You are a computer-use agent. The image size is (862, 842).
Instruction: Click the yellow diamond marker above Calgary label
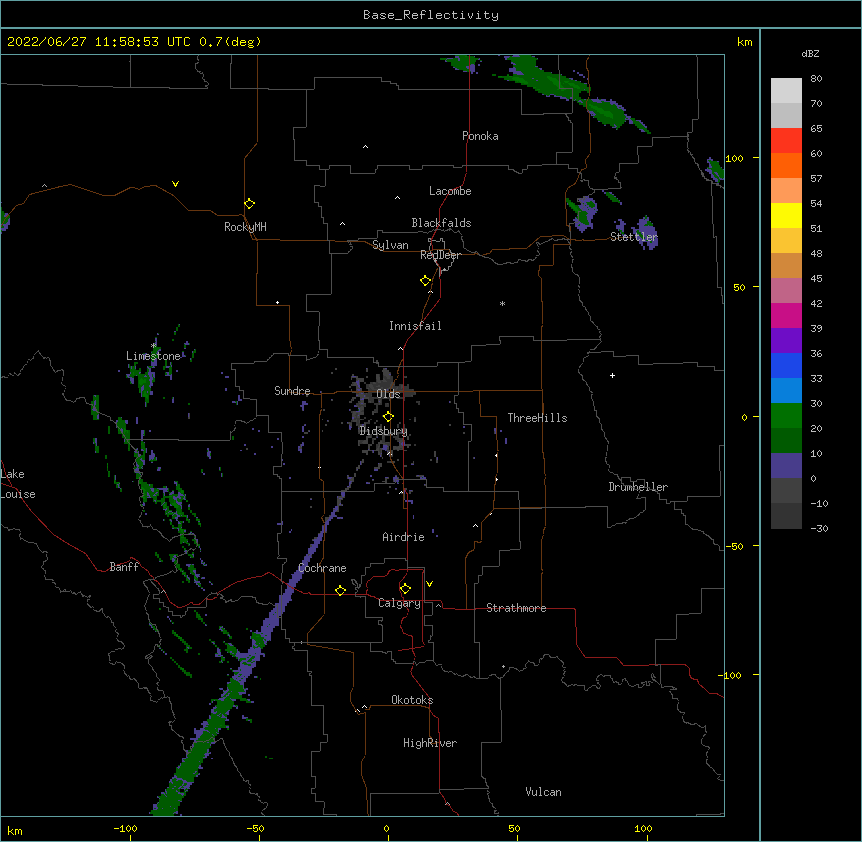(x=405, y=589)
